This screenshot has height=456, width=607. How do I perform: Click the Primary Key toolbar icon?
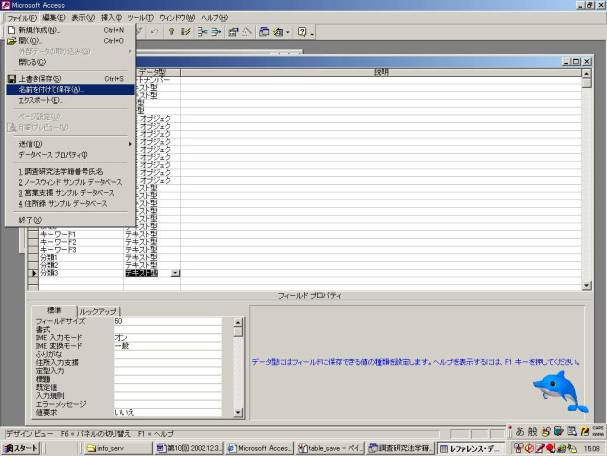pos(171,32)
